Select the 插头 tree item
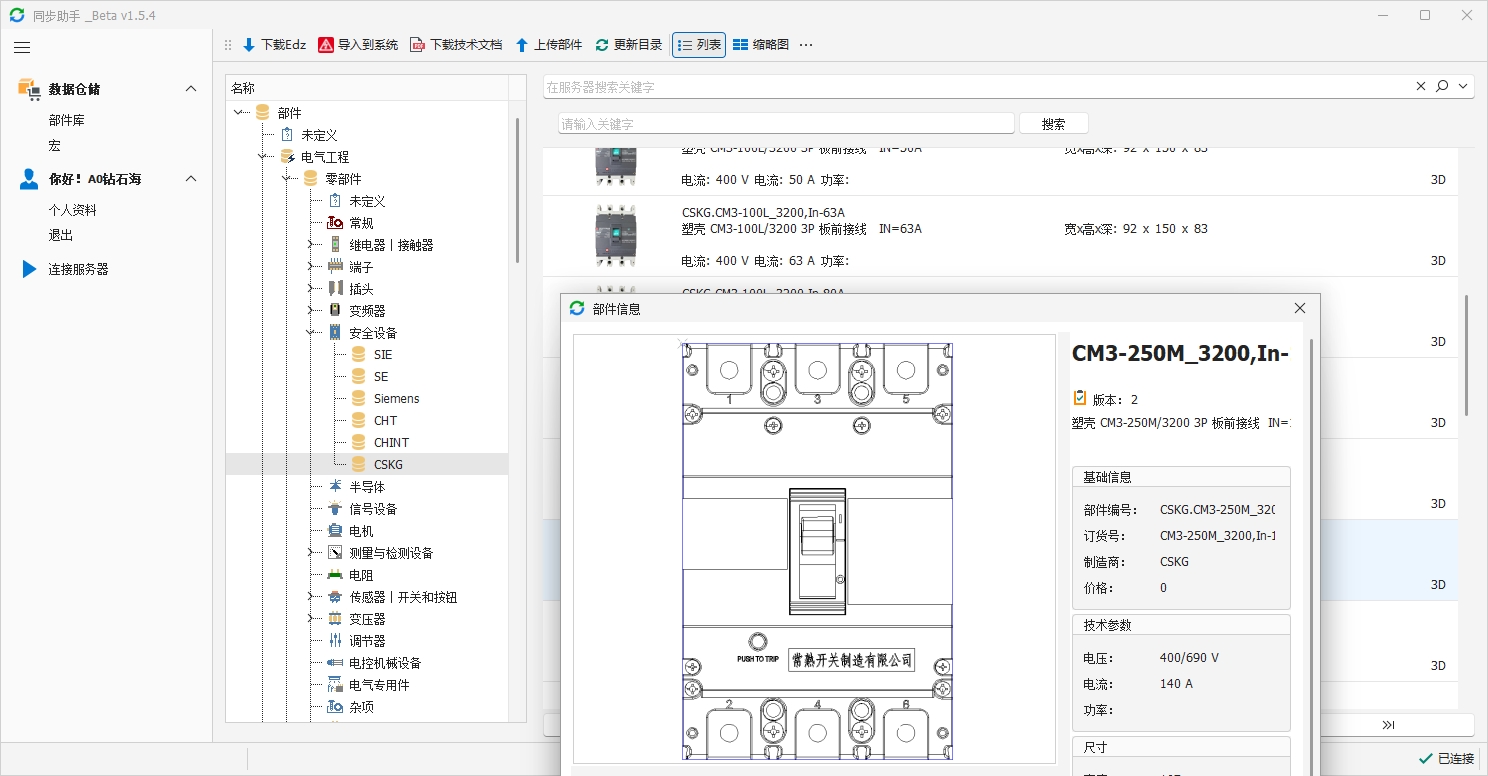 [x=361, y=289]
